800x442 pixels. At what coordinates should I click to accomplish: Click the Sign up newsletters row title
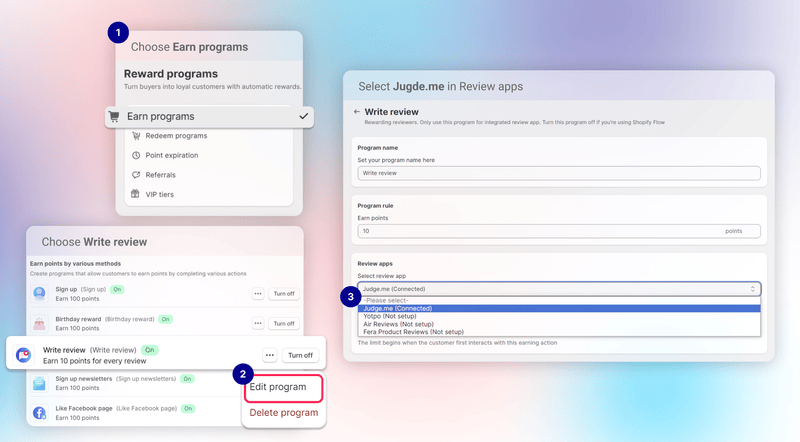(x=84, y=379)
